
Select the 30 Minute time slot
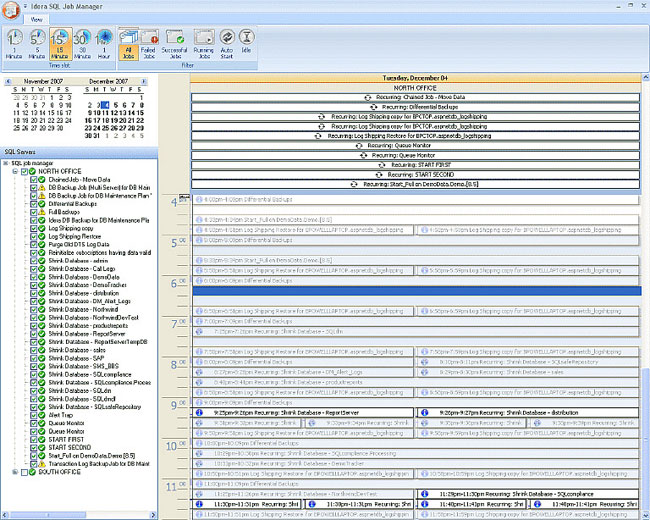tap(82, 44)
